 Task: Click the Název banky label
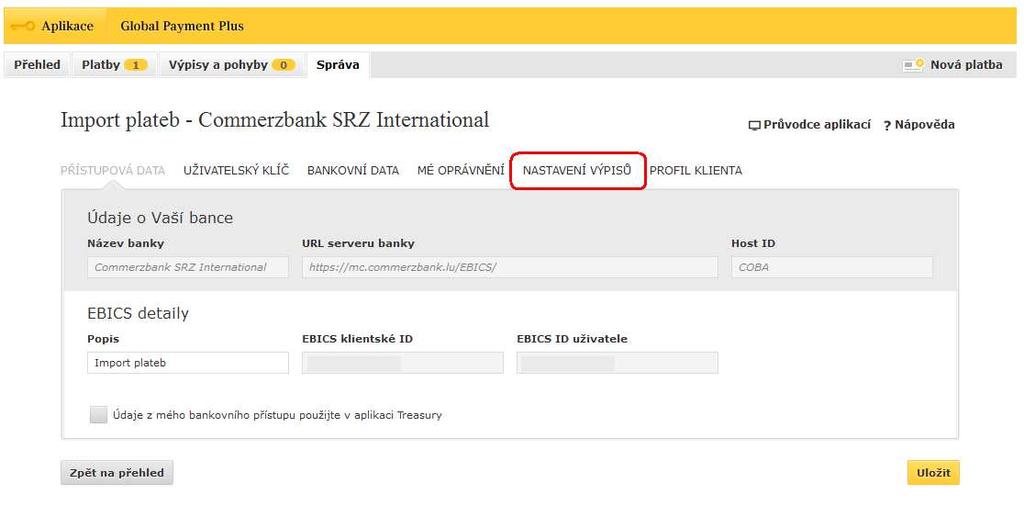click(126, 244)
